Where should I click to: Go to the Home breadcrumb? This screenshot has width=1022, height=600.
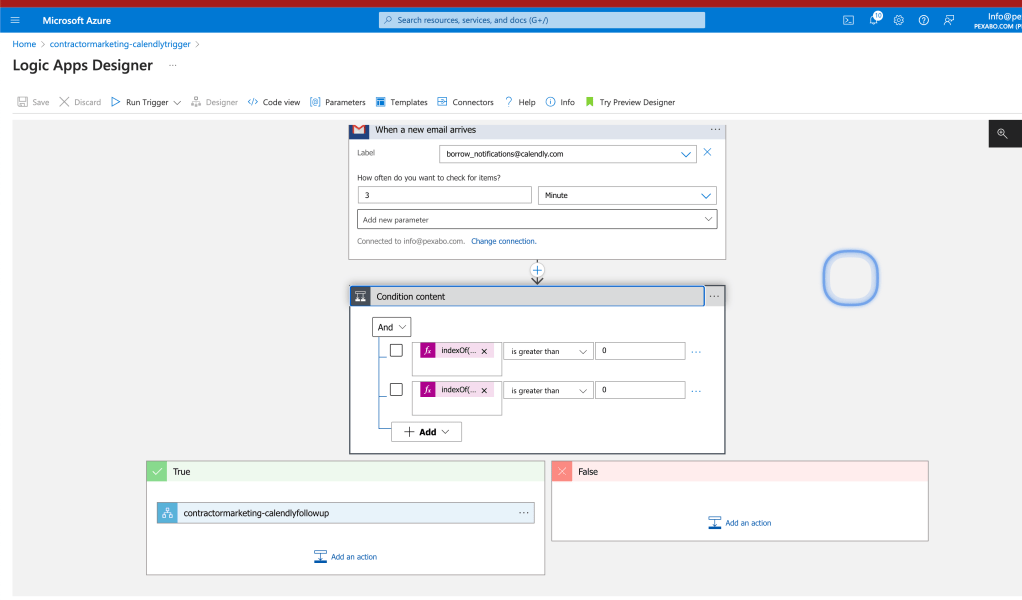point(24,44)
